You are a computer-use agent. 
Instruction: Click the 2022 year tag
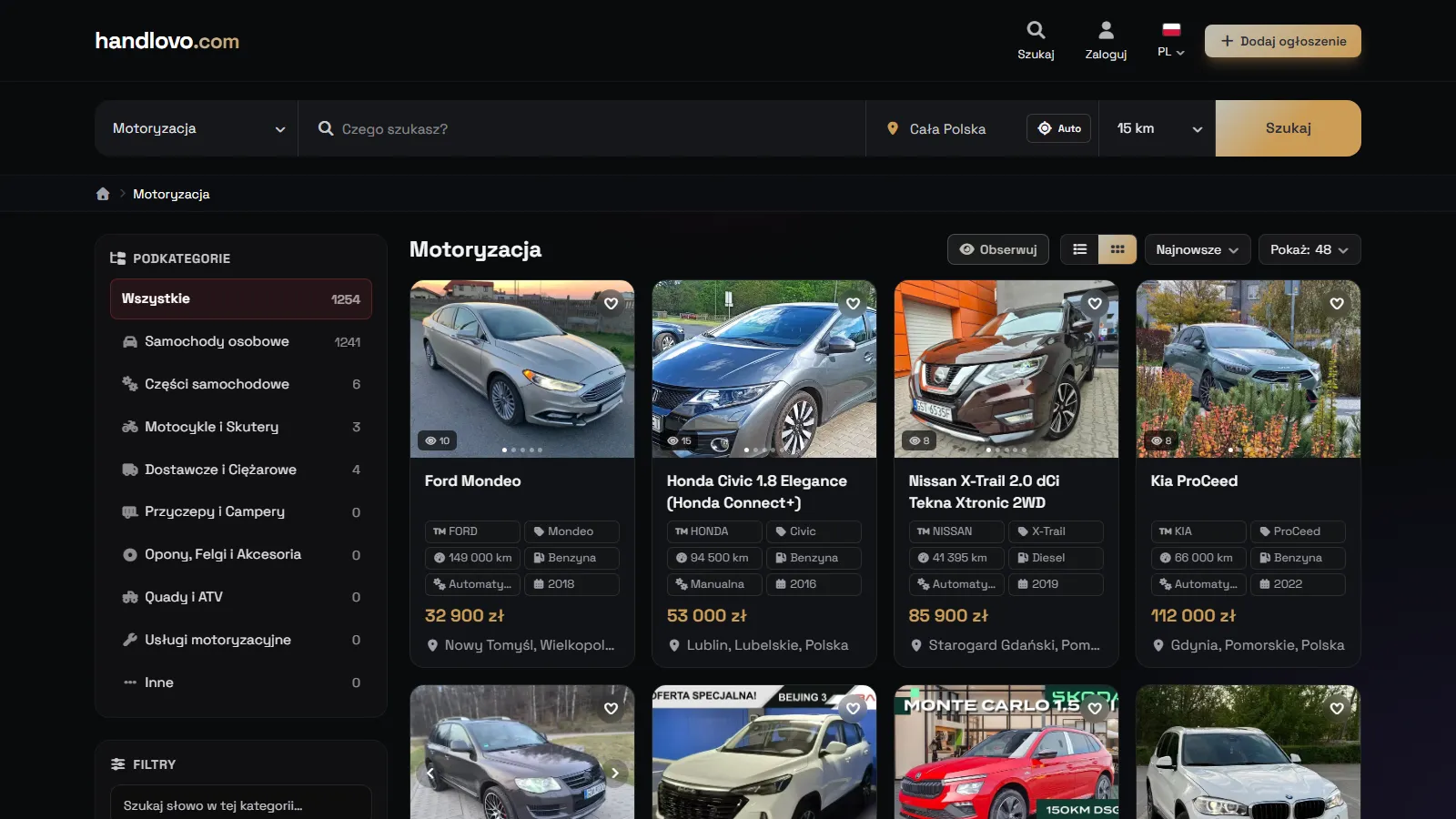pyautogui.click(x=1298, y=584)
